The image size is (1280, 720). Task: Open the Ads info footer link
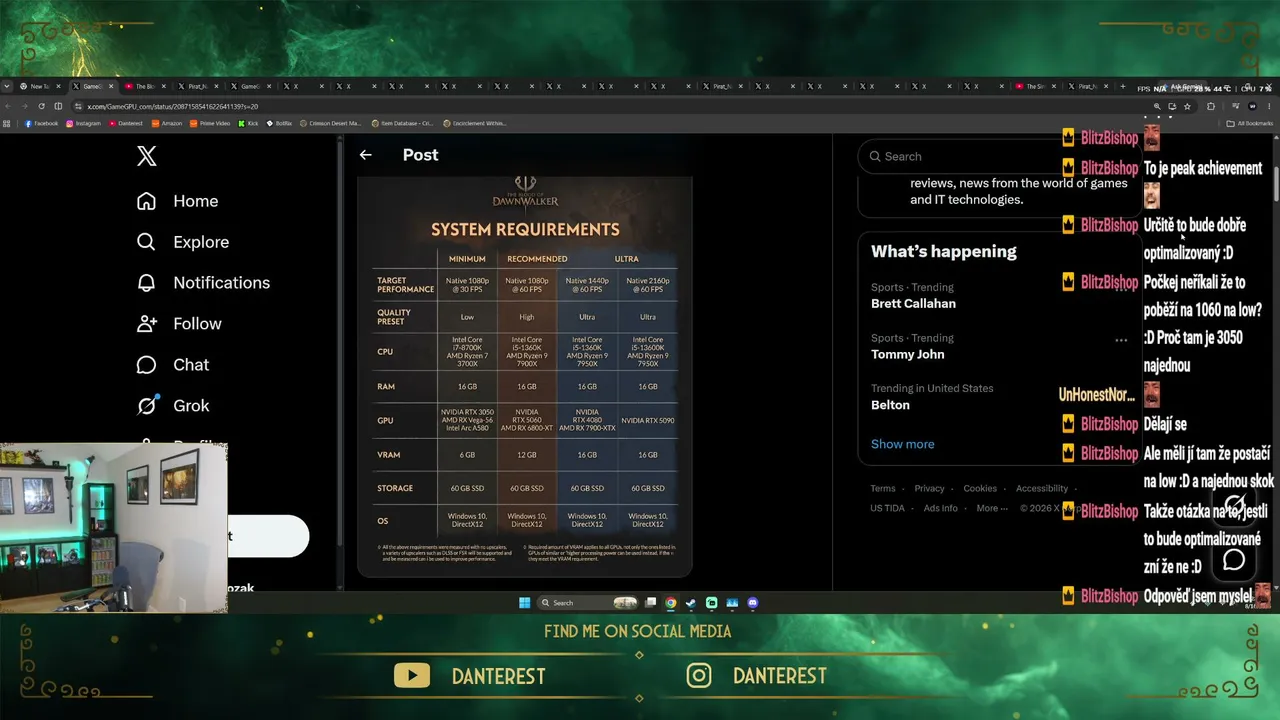(941, 508)
